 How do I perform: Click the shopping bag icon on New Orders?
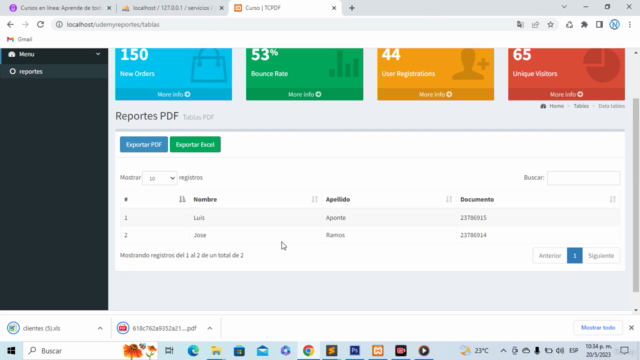209,65
